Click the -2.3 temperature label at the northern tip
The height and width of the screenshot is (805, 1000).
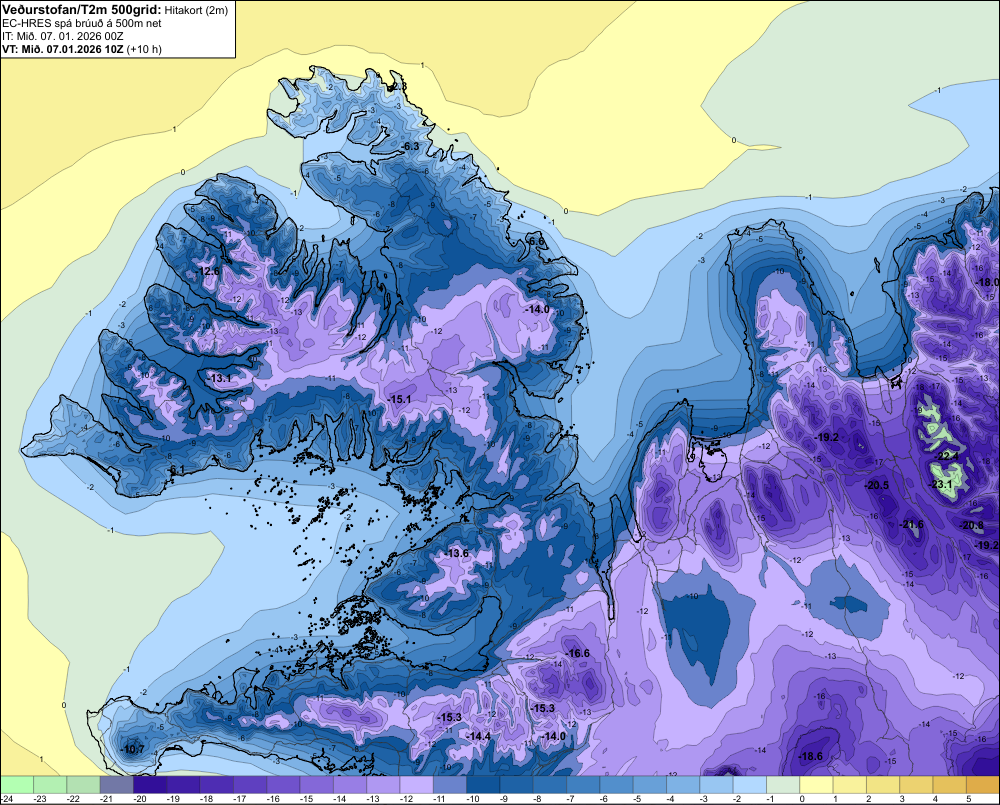click(x=397, y=86)
